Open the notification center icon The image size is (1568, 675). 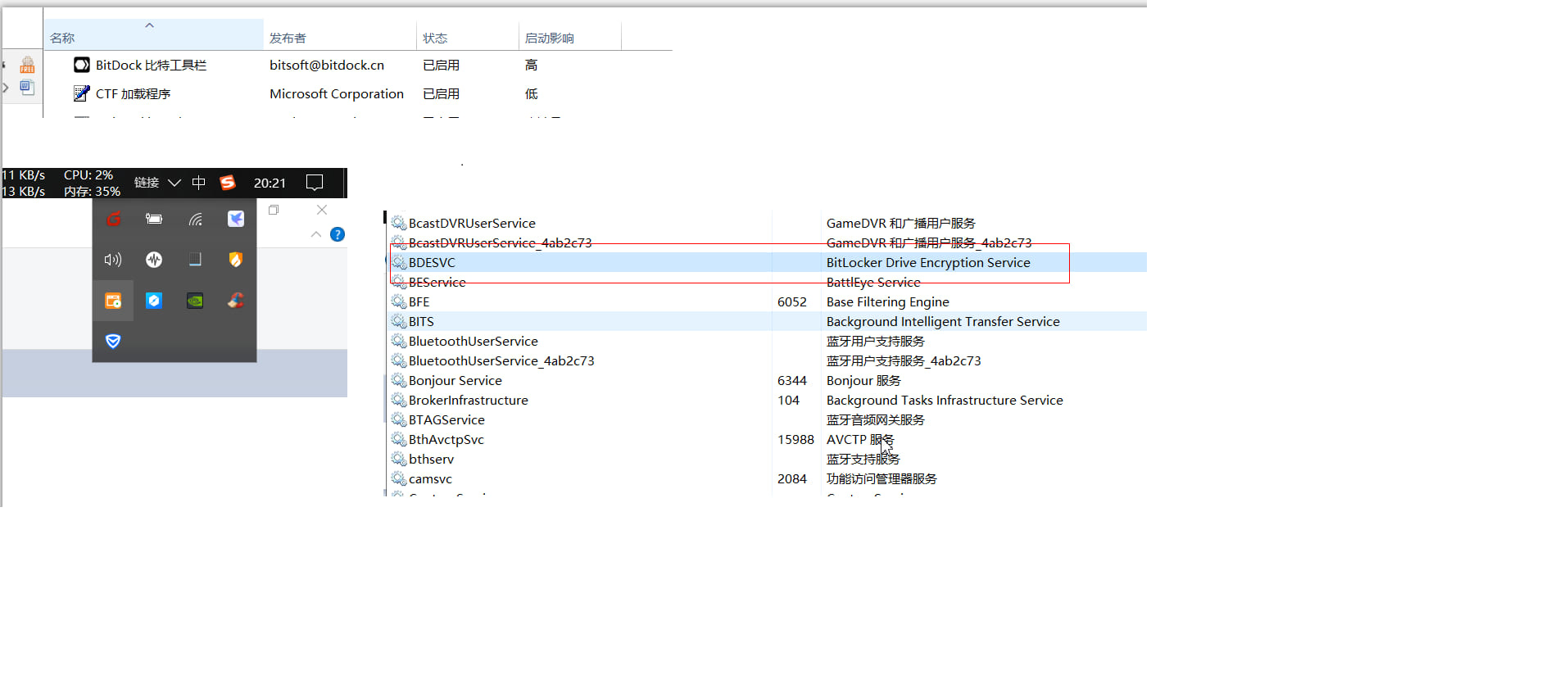click(x=315, y=183)
